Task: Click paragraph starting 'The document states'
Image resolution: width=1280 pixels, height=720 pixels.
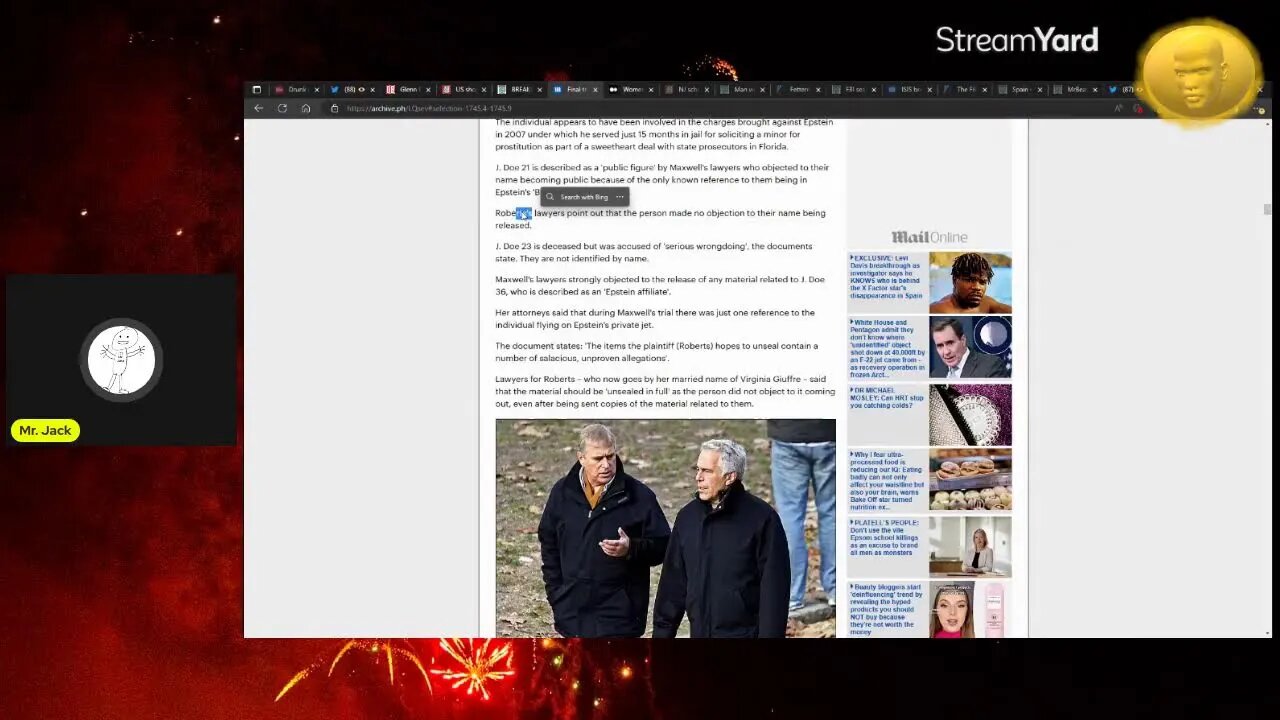Action: (x=656, y=352)
